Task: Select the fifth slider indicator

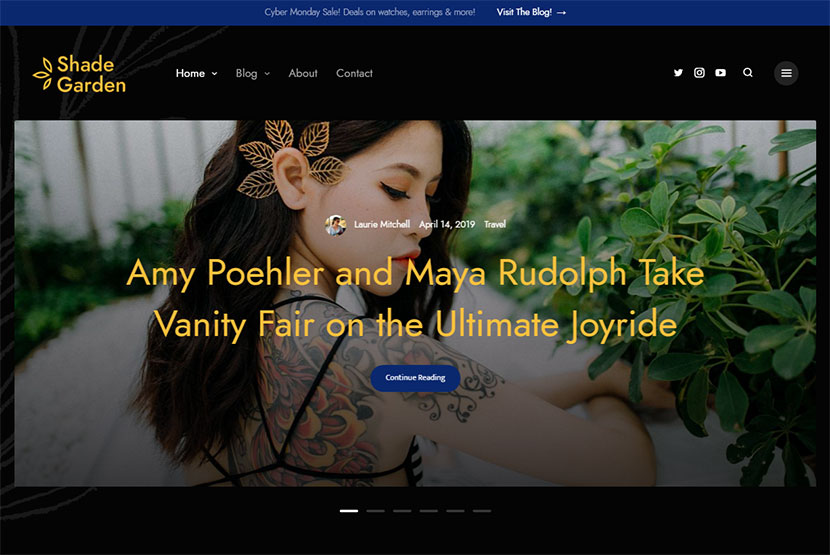Action: 455,511
